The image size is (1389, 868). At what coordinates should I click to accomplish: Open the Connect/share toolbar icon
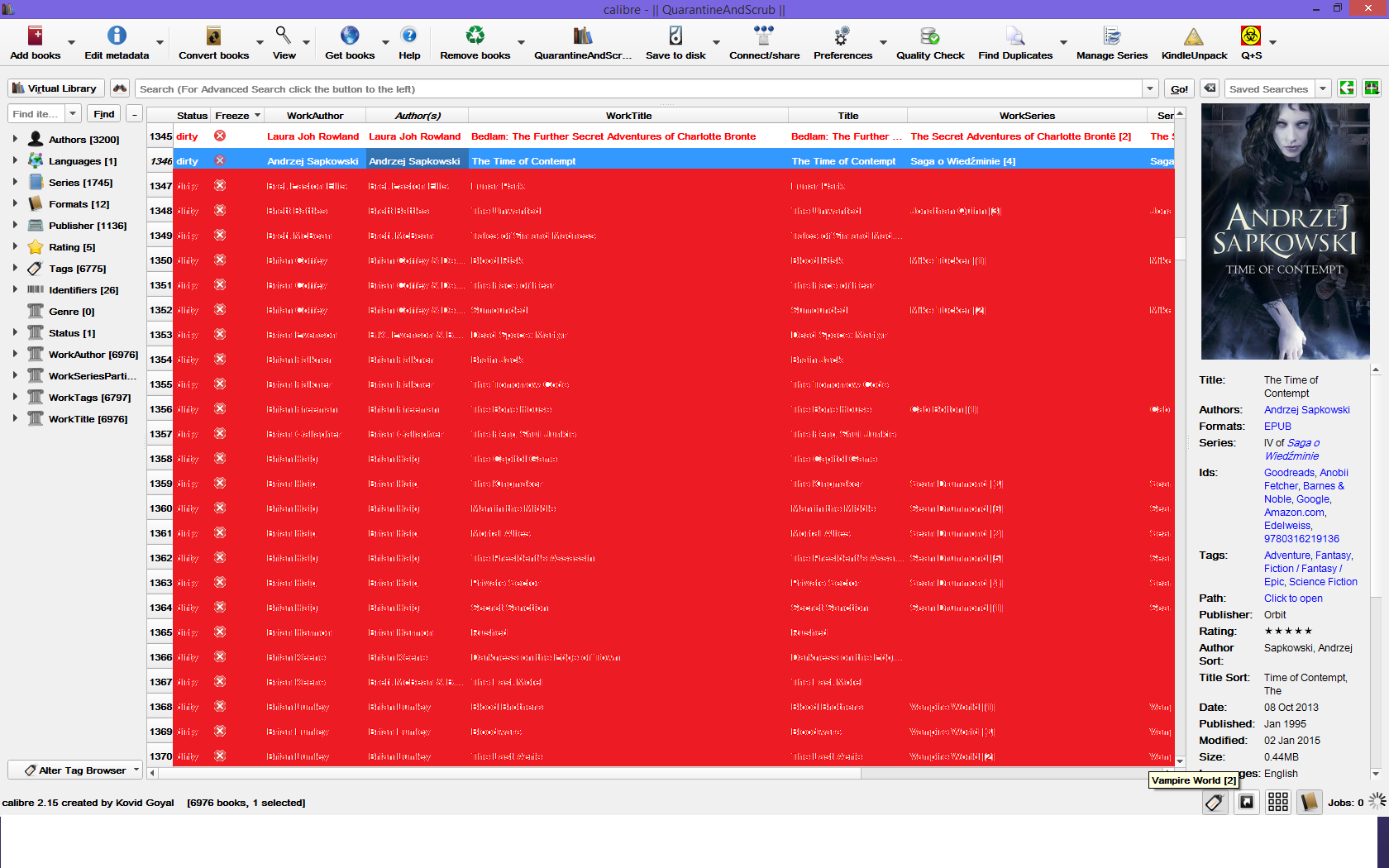click(x=764, y=36)
